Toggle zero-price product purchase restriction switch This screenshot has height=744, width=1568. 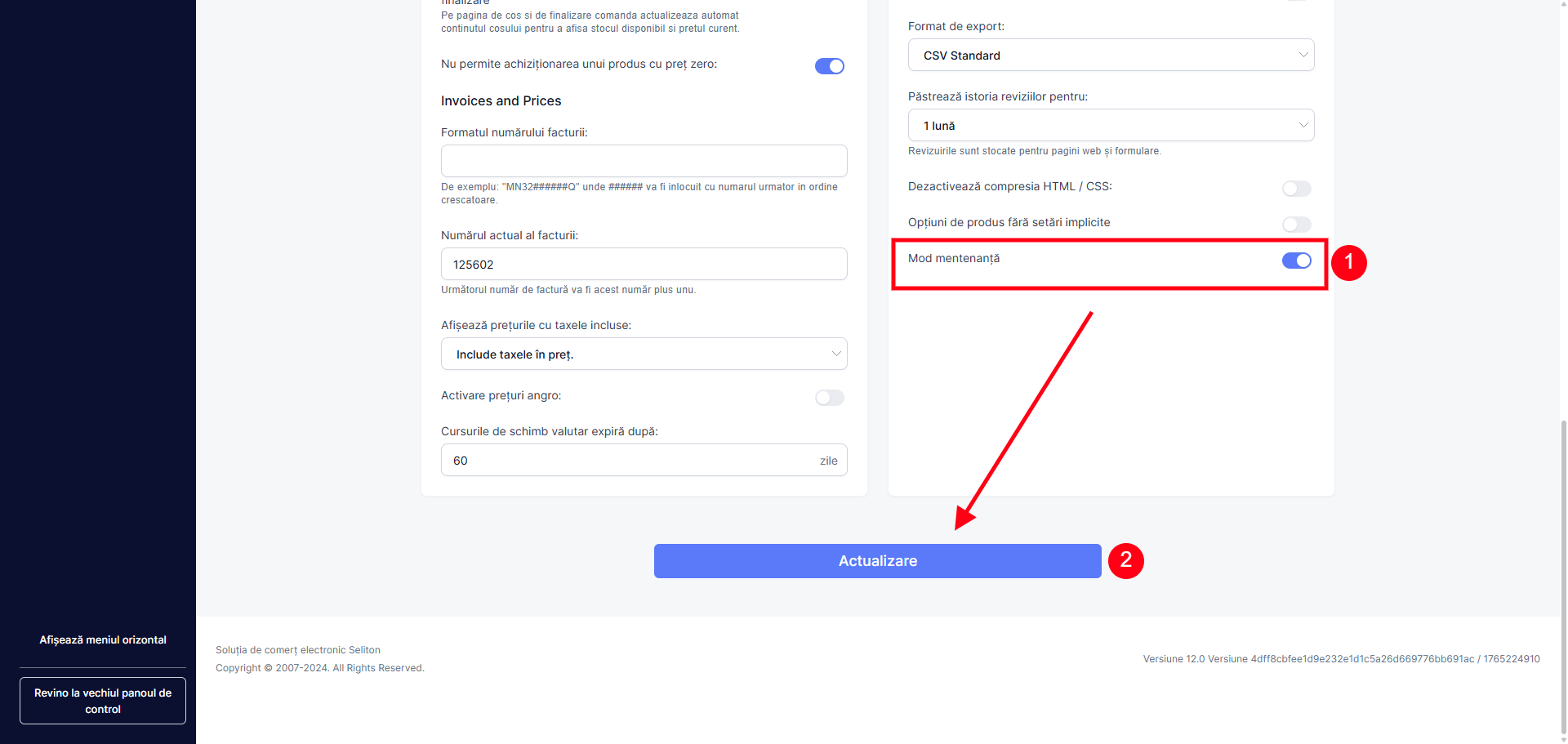[829, 66]
